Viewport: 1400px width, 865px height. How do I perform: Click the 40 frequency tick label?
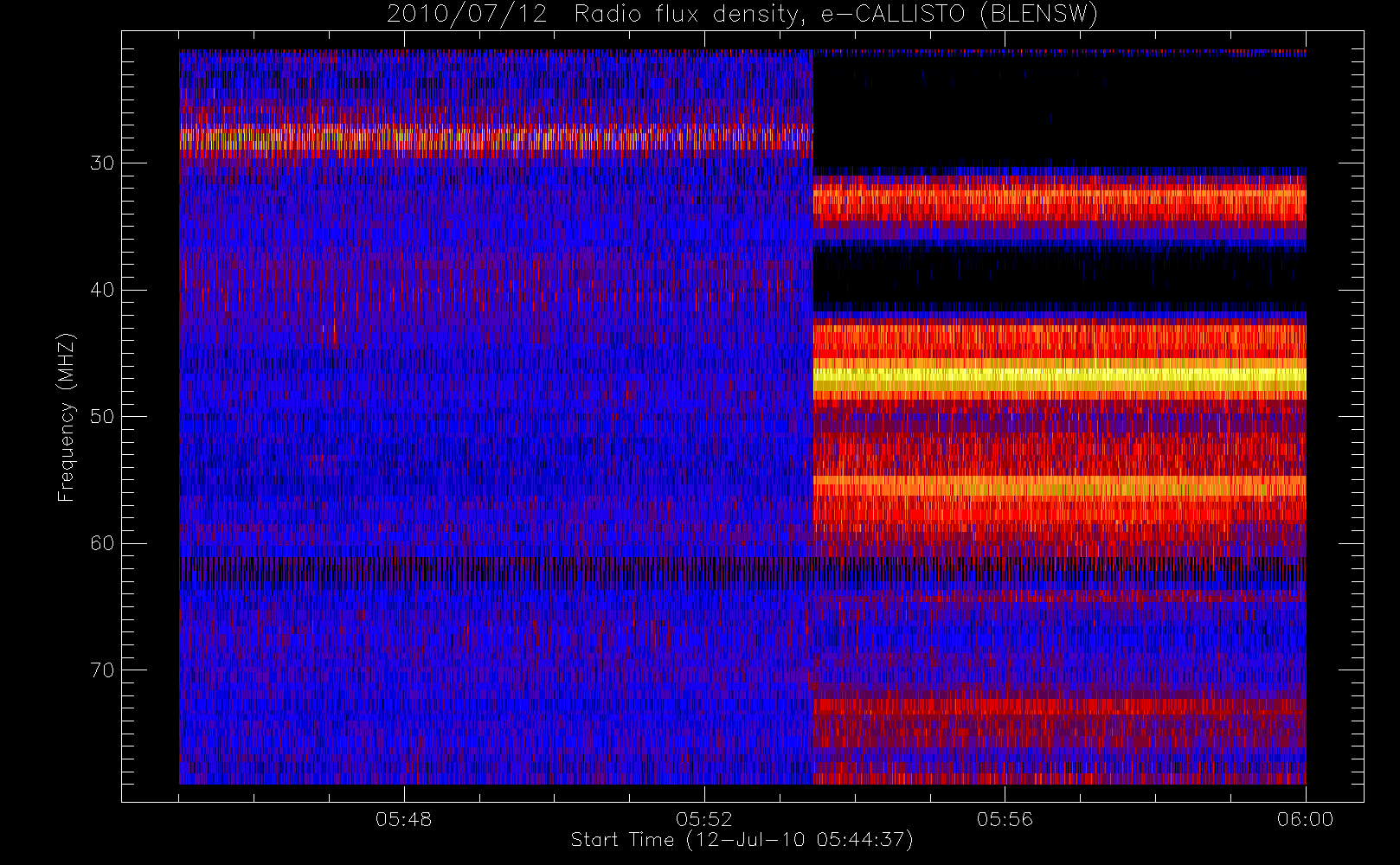(102, 290)
